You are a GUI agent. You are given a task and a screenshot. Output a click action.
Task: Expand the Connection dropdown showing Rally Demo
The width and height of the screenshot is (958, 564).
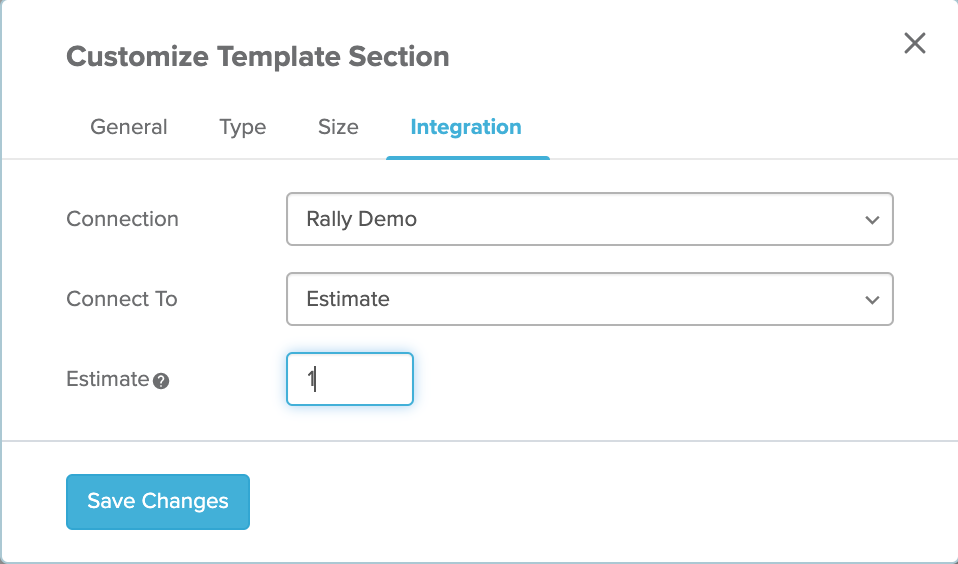click(x=590, y=219)
